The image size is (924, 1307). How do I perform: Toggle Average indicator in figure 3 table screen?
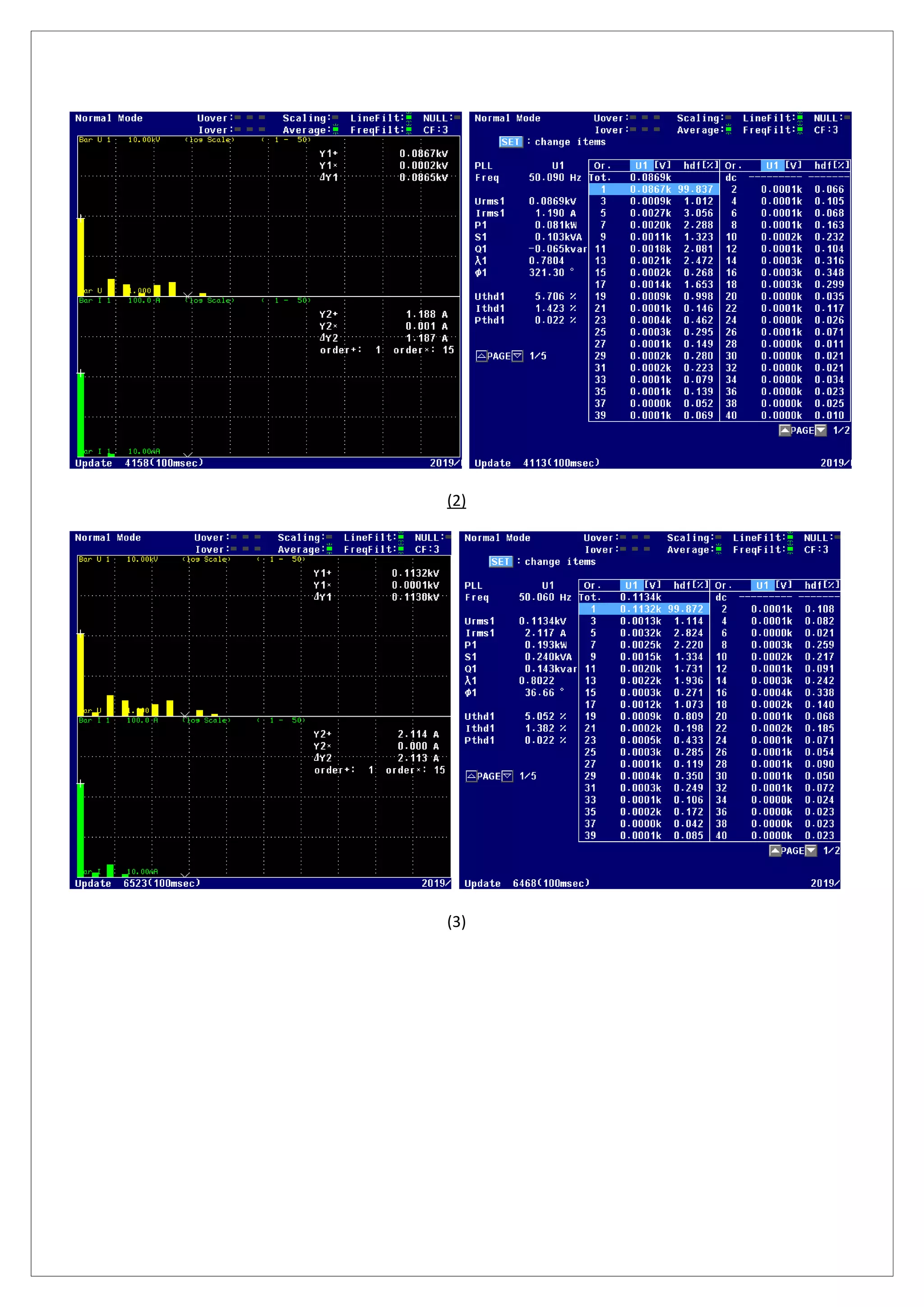719,549
